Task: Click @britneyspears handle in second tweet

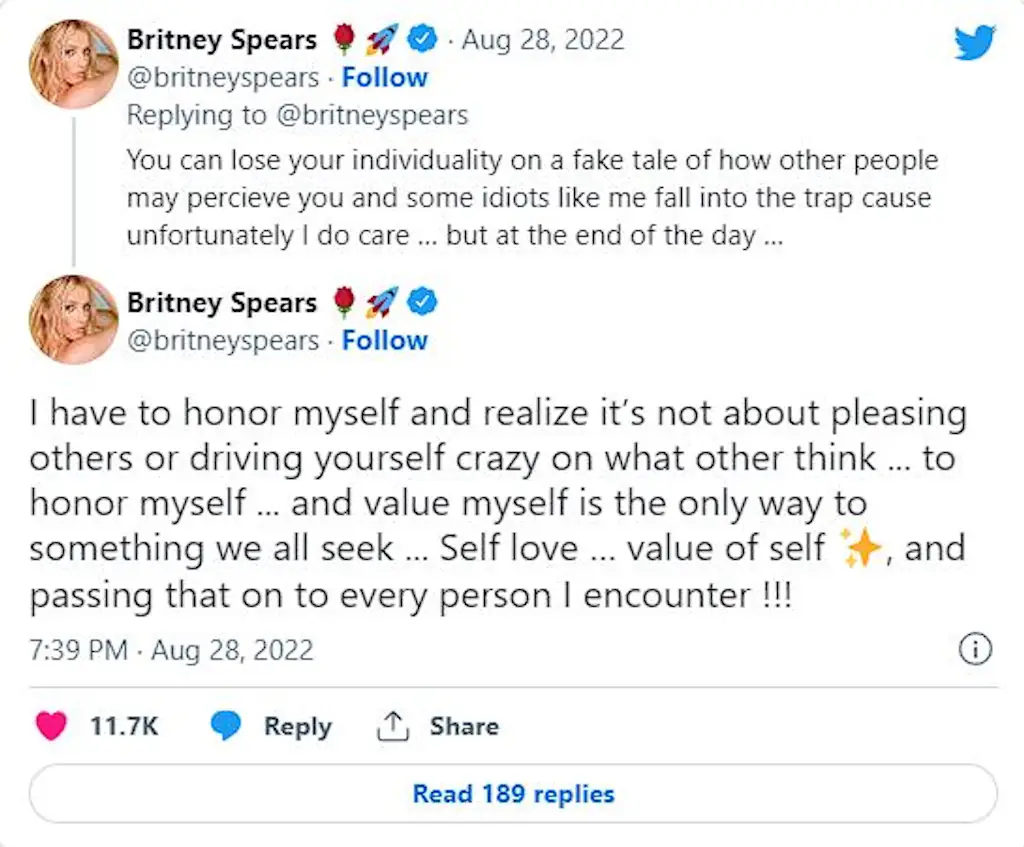Action: coord(222,340)
